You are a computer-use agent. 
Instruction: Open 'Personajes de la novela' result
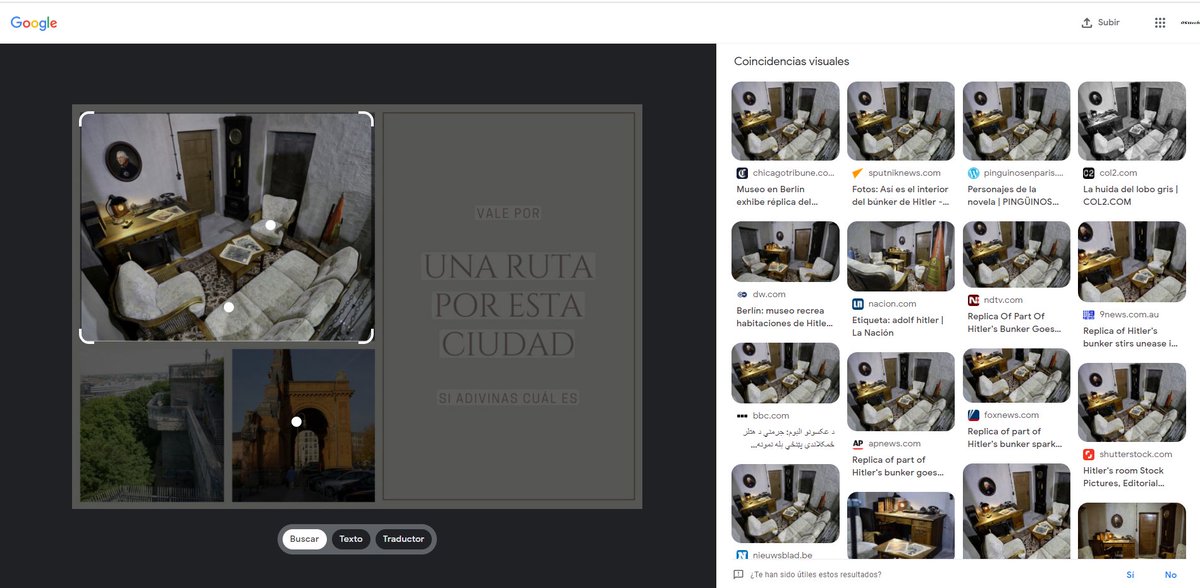pyautogui.click(x=1015, y=195)
